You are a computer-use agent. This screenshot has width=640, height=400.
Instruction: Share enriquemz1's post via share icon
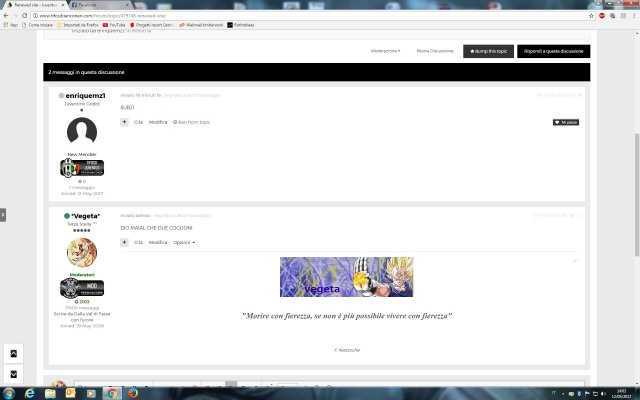580,95
